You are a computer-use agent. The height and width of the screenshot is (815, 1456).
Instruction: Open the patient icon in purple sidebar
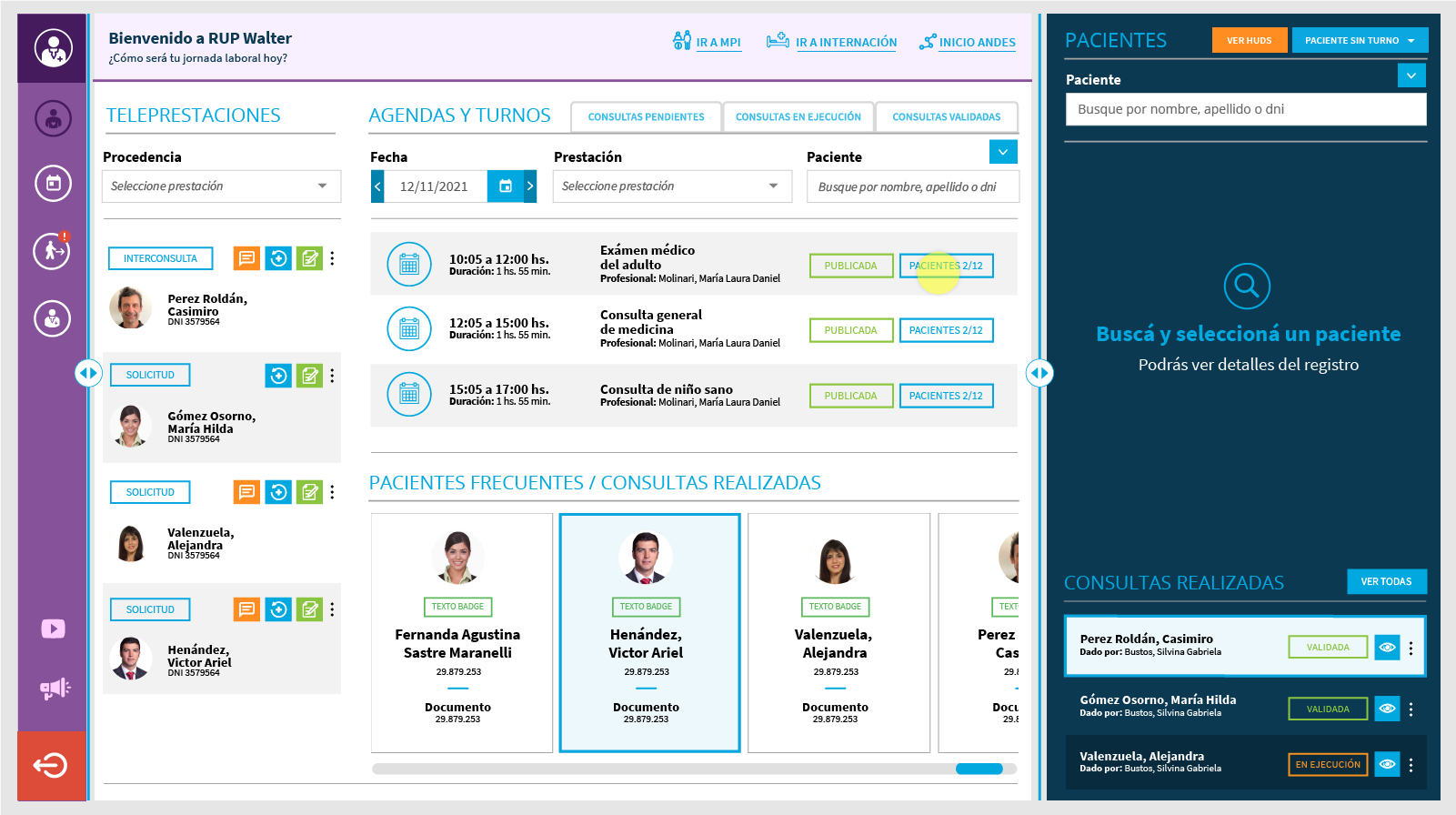pyautogui.click(x=53, y=118)
